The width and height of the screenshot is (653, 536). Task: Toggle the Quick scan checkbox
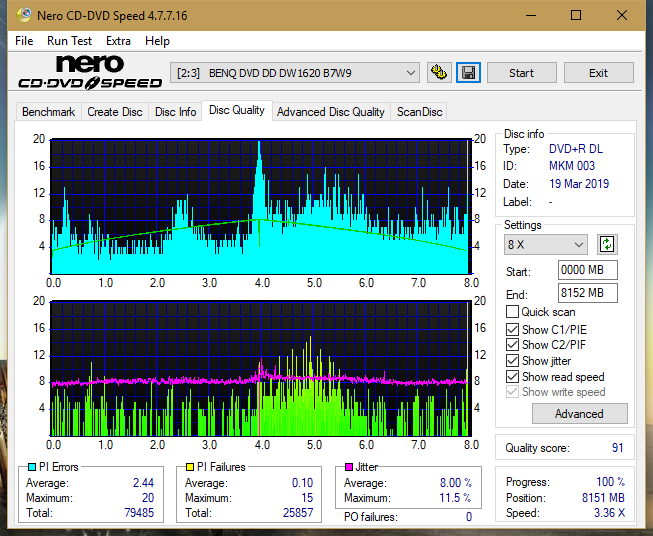(x=512, y=312)
